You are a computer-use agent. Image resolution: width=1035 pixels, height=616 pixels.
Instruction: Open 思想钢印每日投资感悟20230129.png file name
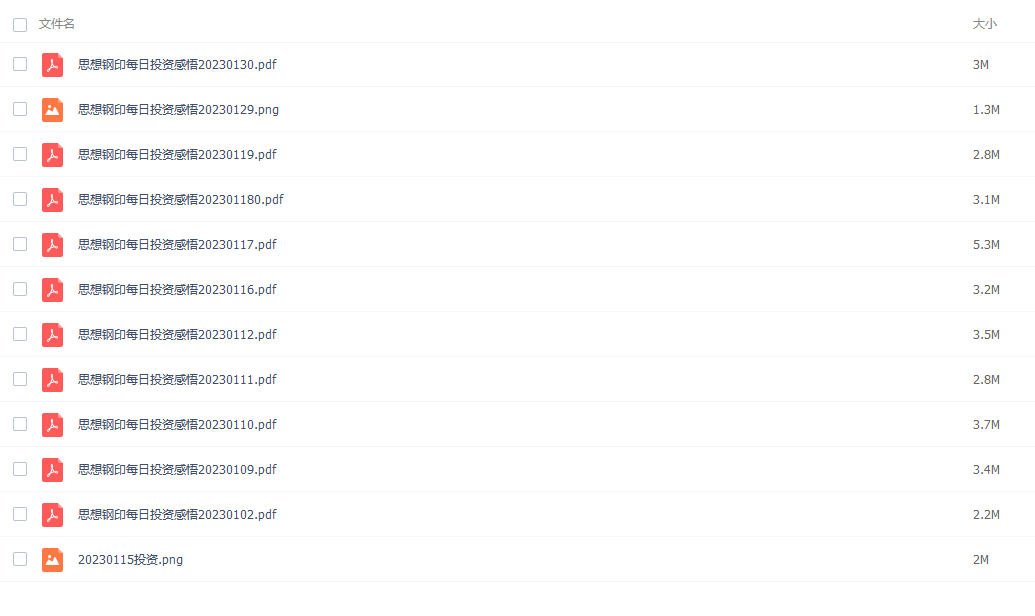pos(178,110)
